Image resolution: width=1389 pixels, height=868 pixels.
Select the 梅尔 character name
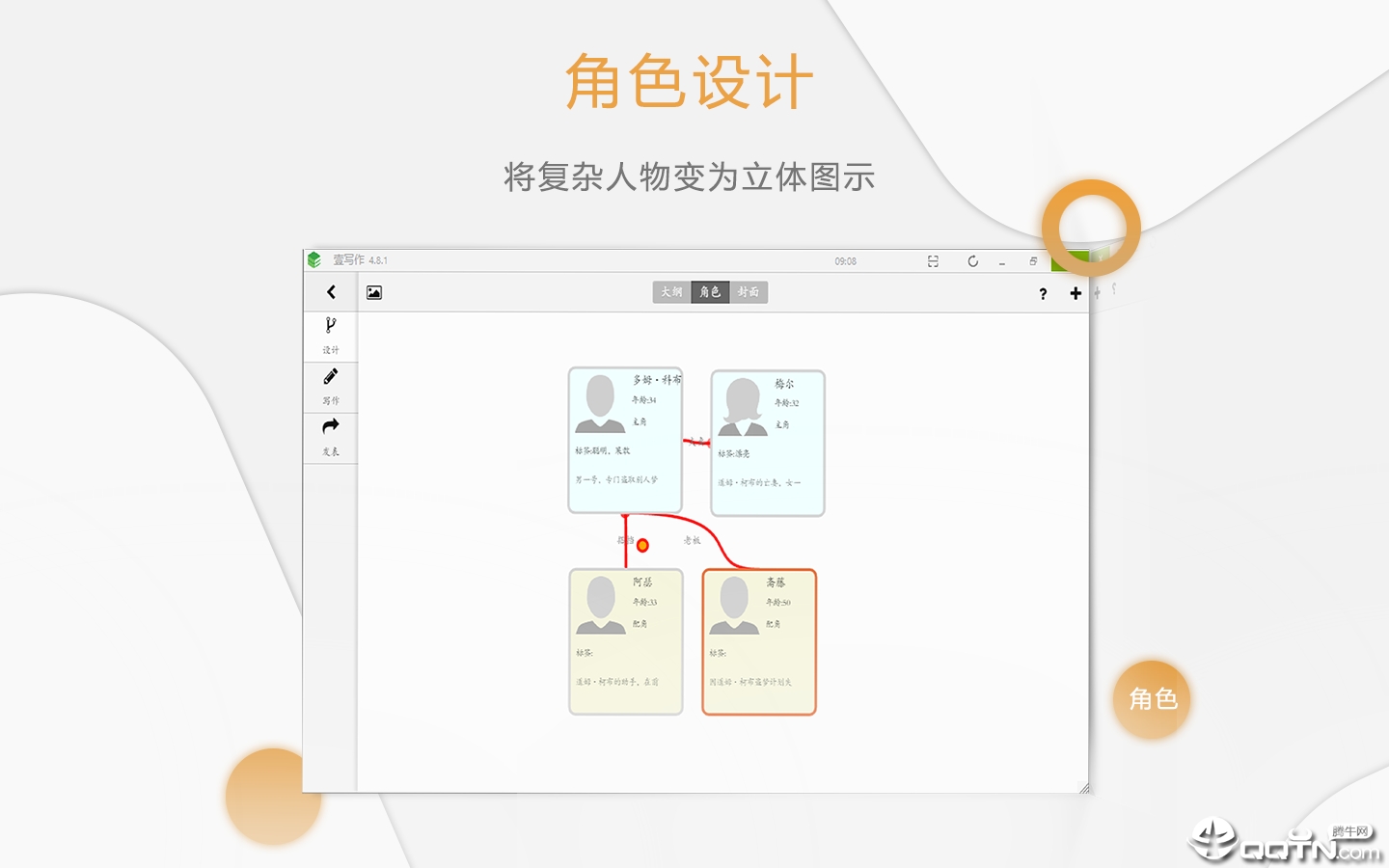784,384
